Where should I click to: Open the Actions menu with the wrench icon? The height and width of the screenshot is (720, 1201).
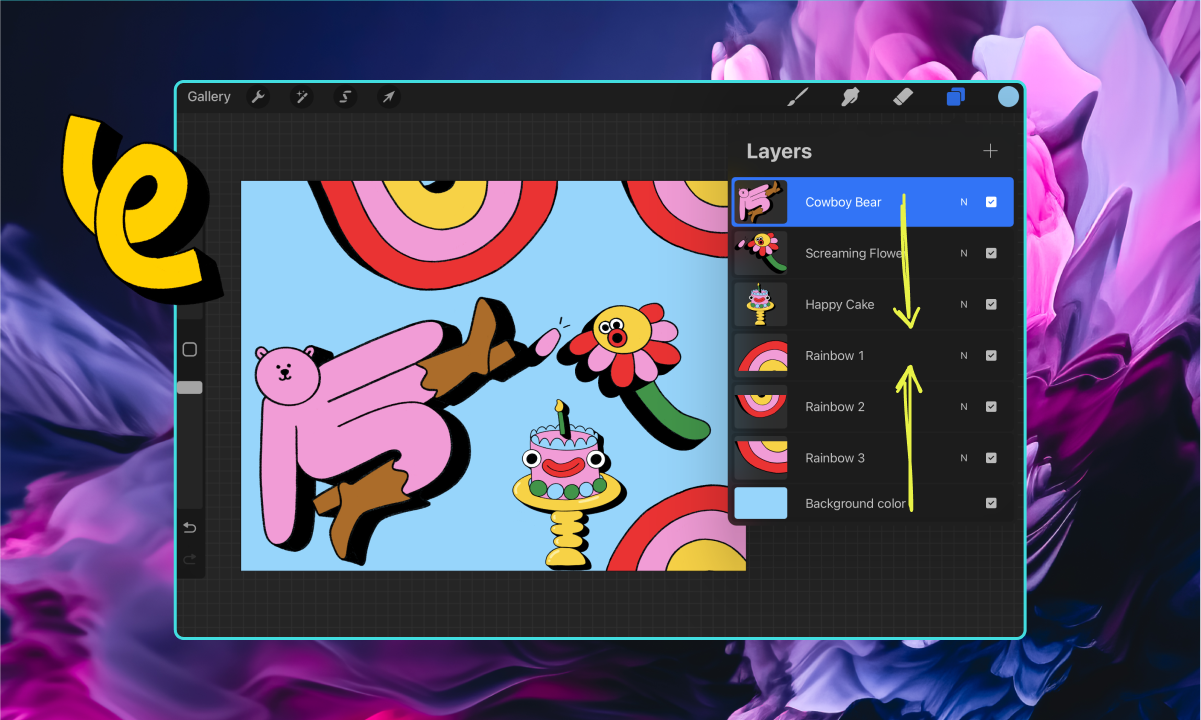[258, 96]
